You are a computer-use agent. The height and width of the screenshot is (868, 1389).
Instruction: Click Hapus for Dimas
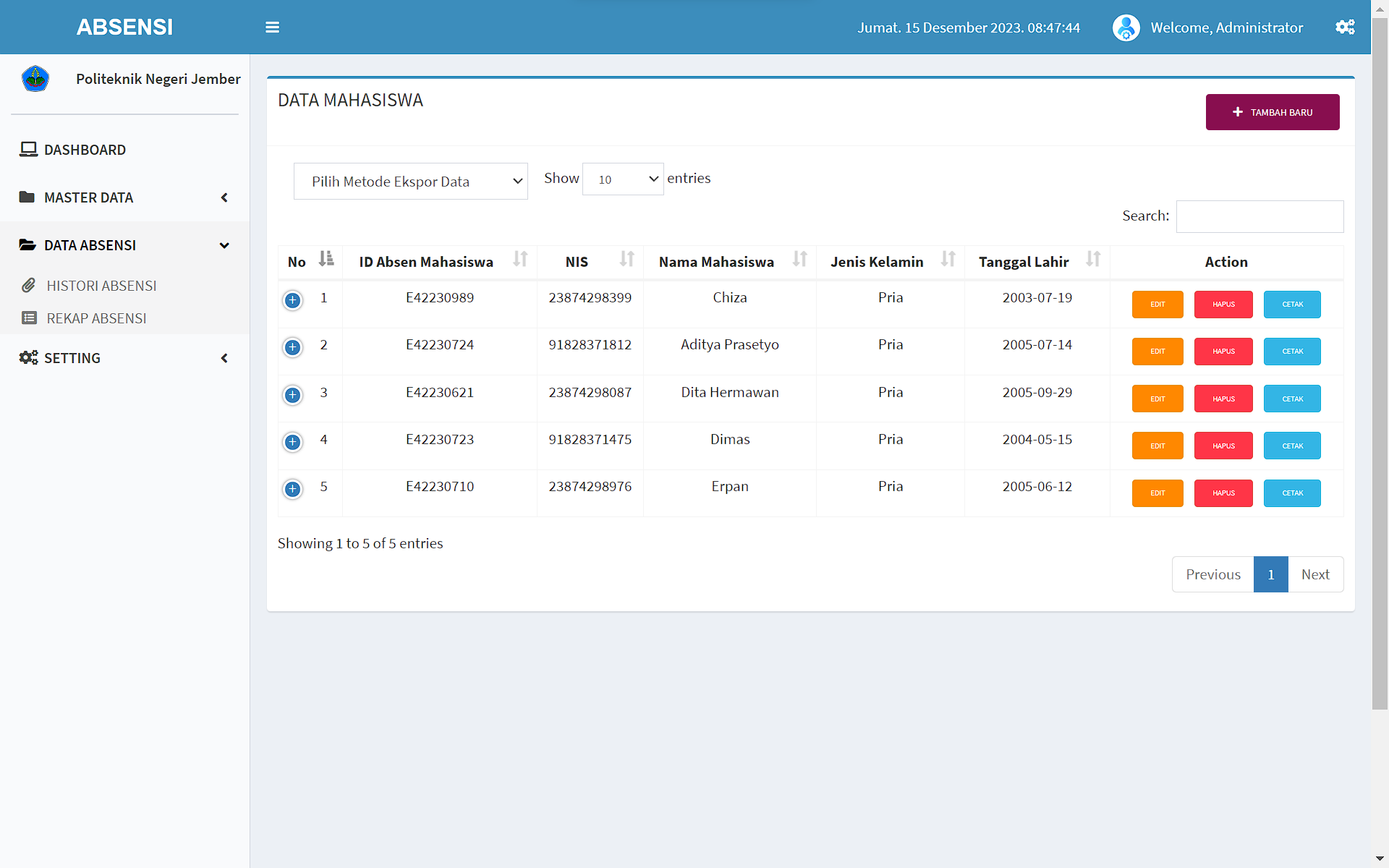[1223, 446]
